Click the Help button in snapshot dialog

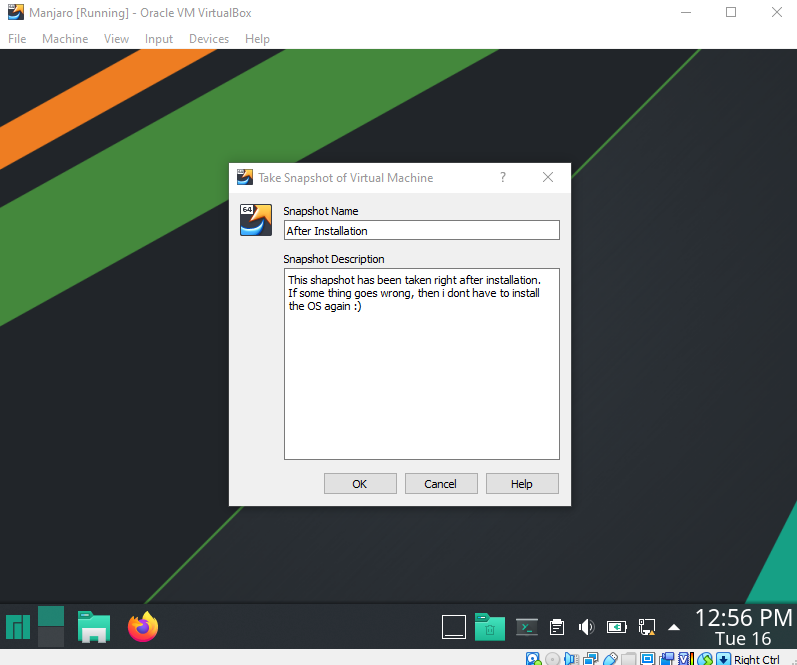[522, 483]
